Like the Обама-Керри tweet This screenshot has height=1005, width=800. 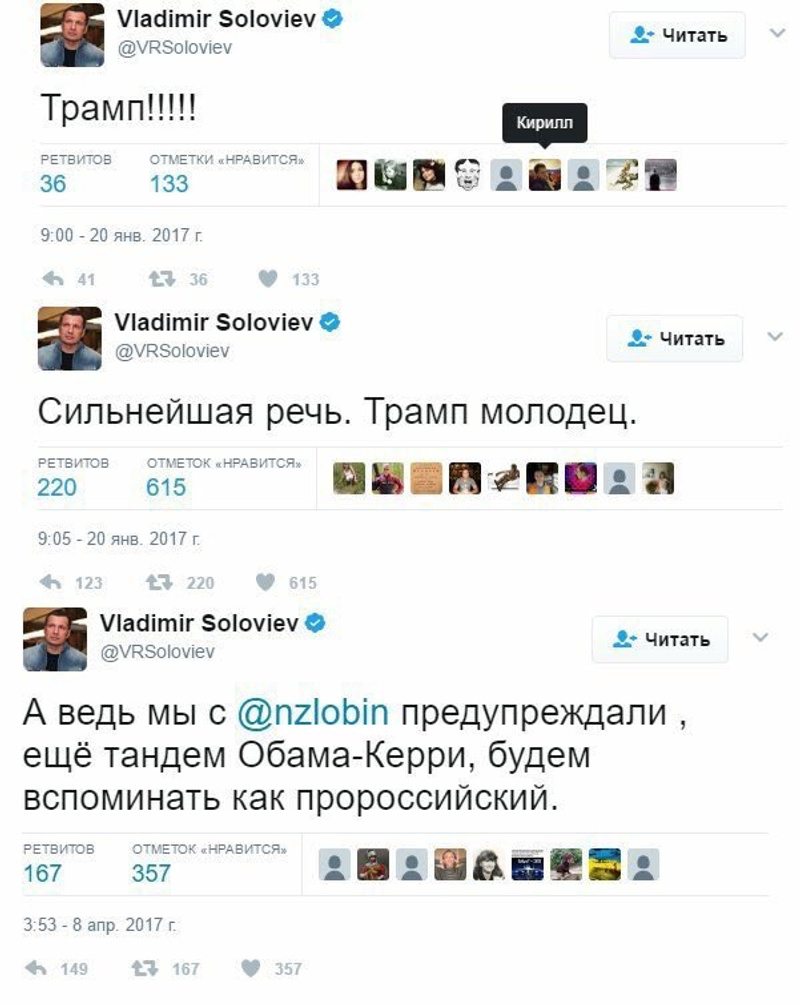pos(251,968)
